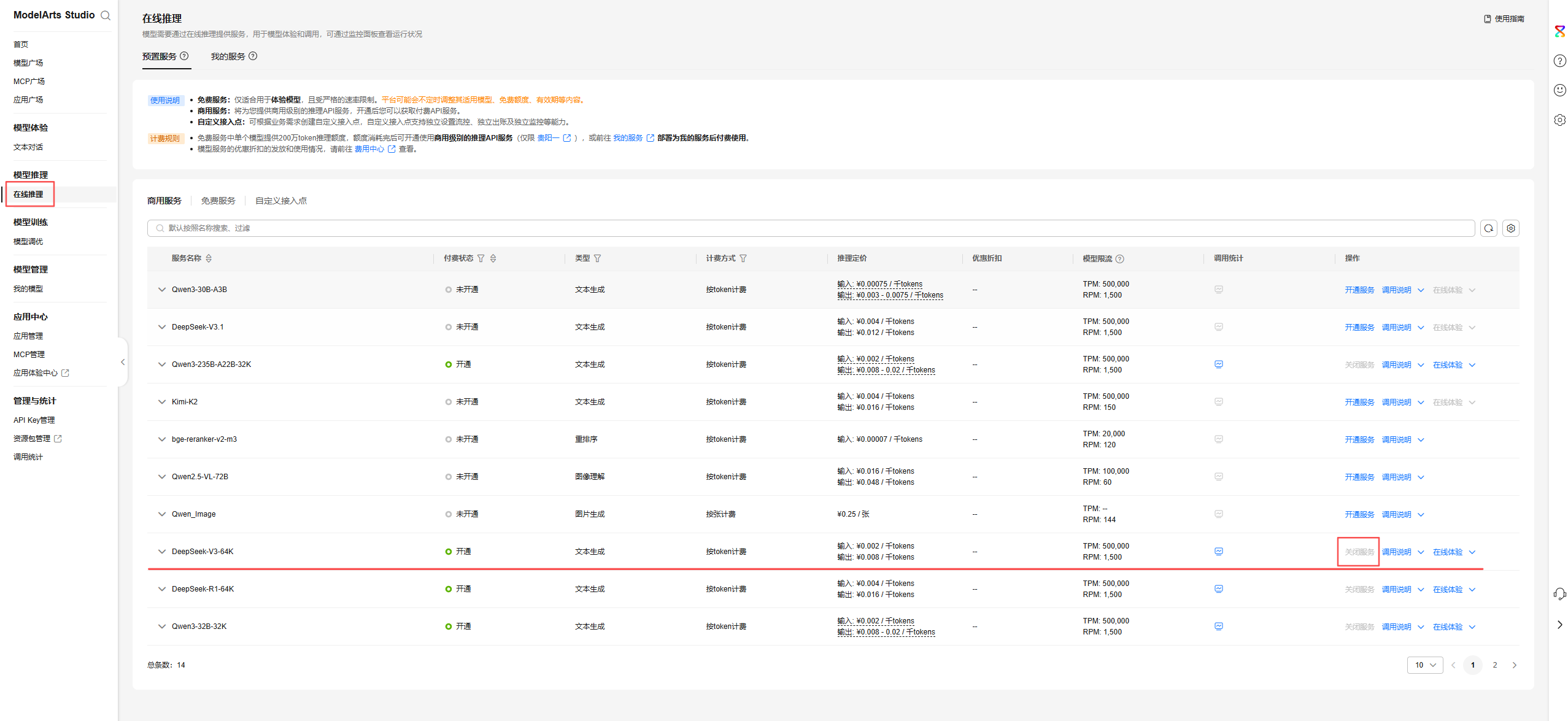The height and width of the screenshot is (721, 1568).
Task: Open table column settings gear icon
Action: 1510,228
